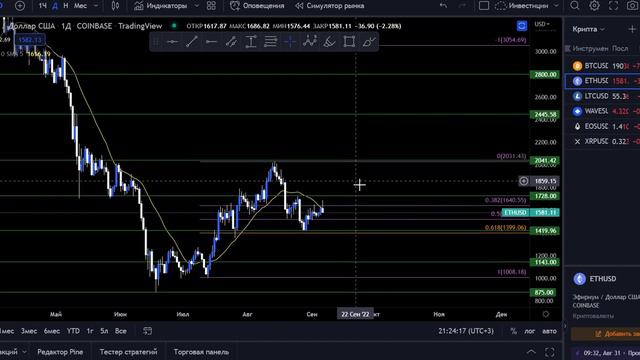Toggle fullscreen mode icon
The height and width of the screenshot is (360, 640).
coord(613,6)
